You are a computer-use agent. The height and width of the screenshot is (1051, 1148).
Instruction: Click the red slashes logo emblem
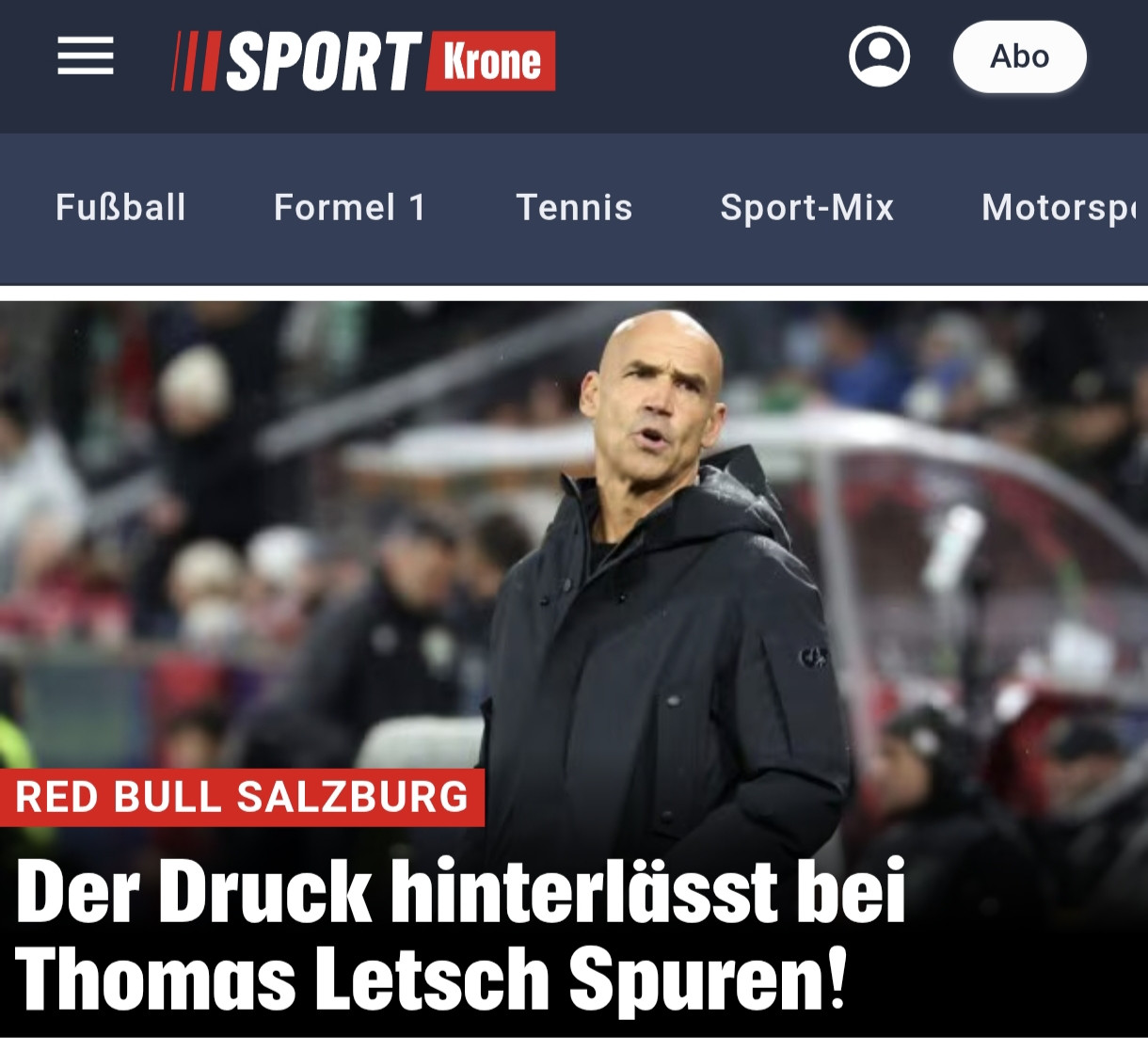pos(196,61)
